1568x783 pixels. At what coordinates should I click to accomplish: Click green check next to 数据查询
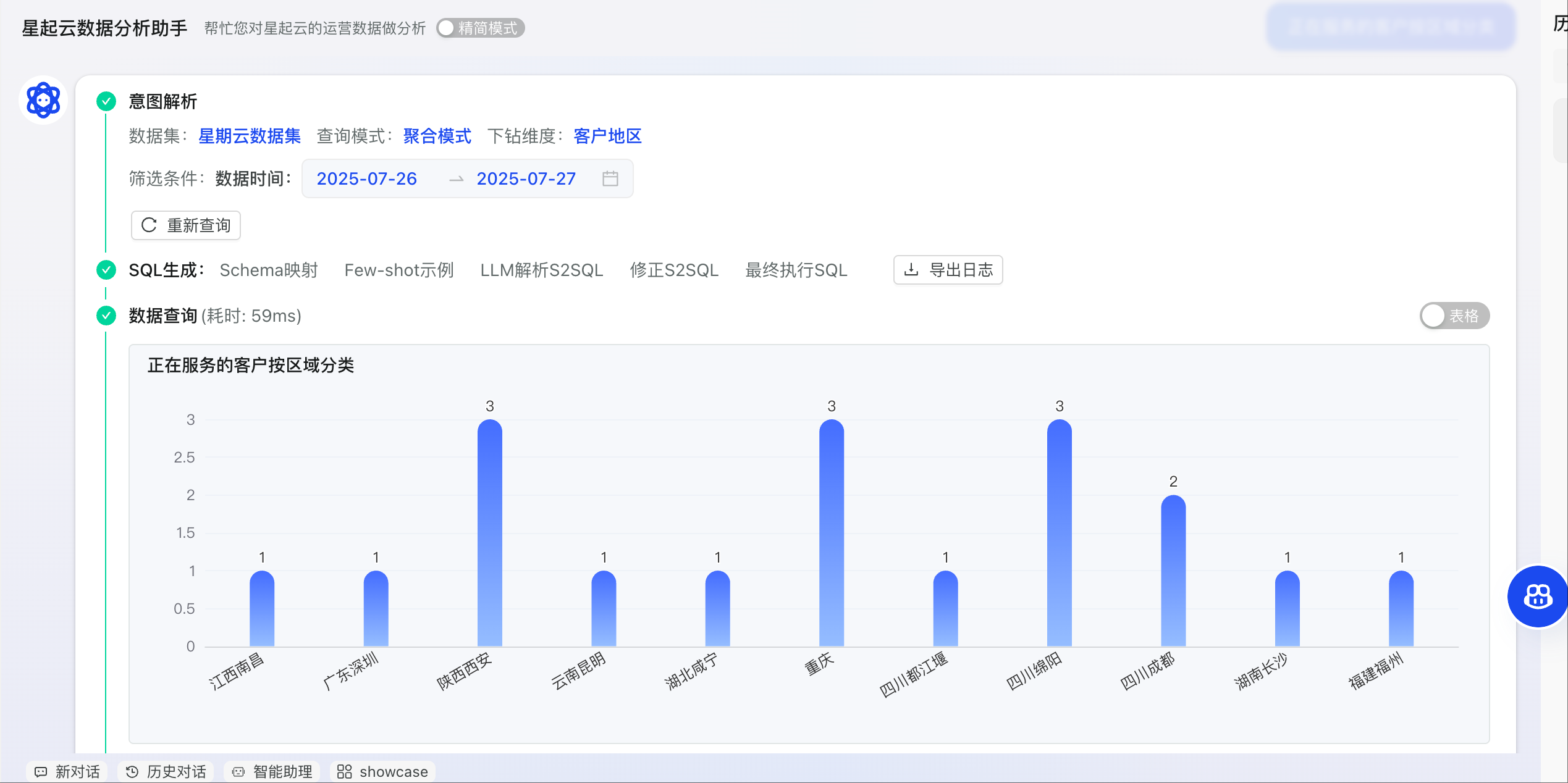pos(106,316)
